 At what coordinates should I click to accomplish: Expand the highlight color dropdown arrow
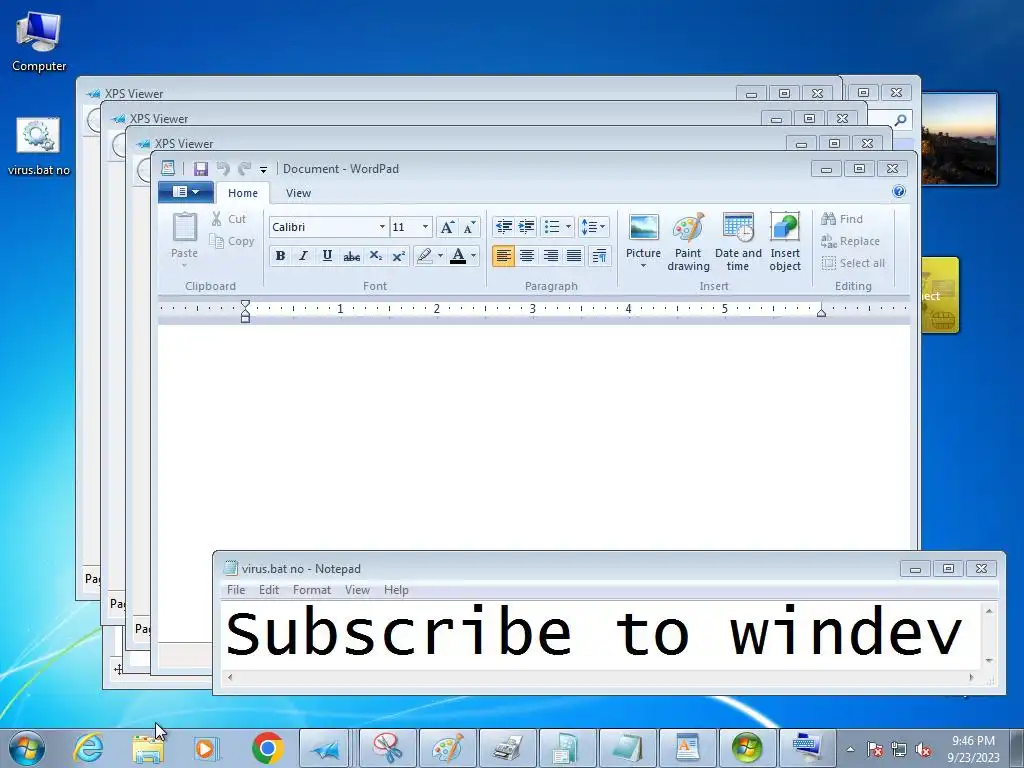tap(440, 256)
